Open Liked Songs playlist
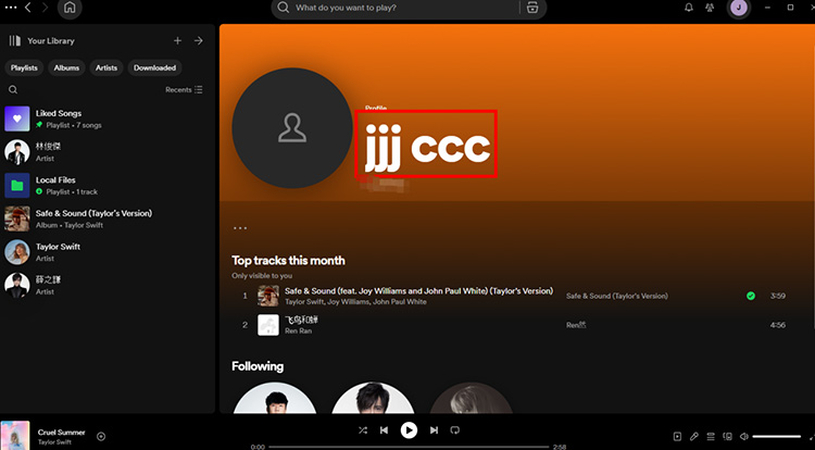Image resolution: width=815 pixels, height=450 pixels. point(108,119)
